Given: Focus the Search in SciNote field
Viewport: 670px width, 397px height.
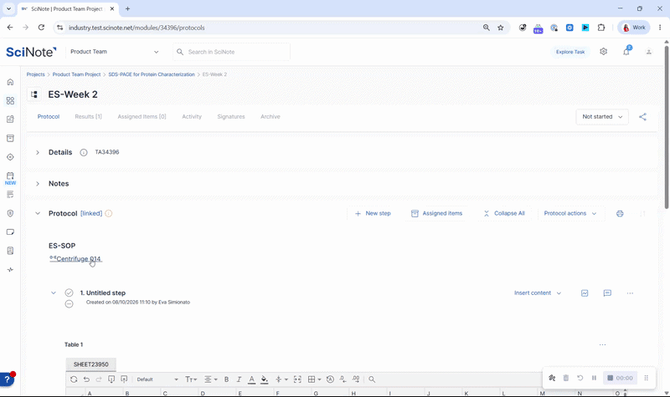Looking at the screenshot, I should tap(232, 52).
